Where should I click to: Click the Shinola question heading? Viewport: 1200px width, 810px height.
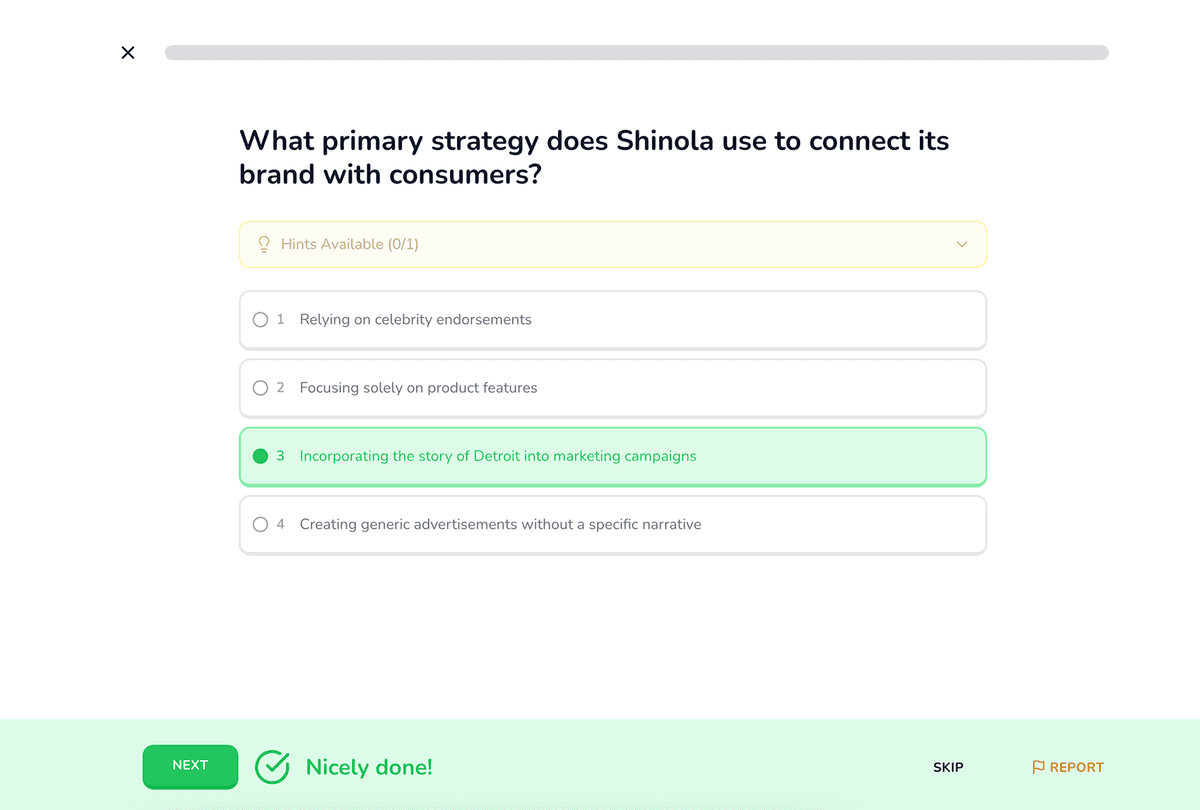point(594,157)
